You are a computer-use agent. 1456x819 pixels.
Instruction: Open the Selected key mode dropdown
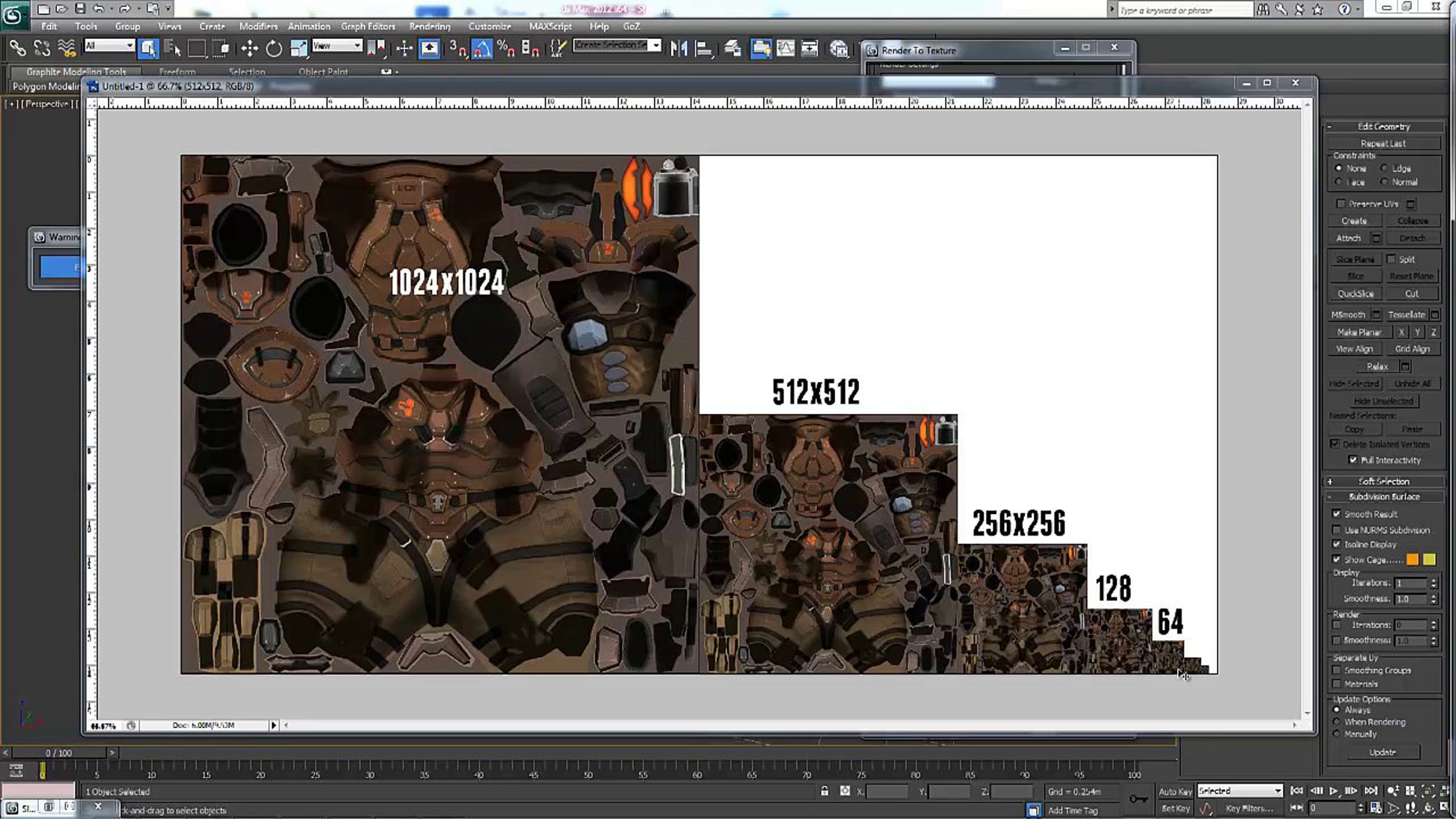[1239, 790]
